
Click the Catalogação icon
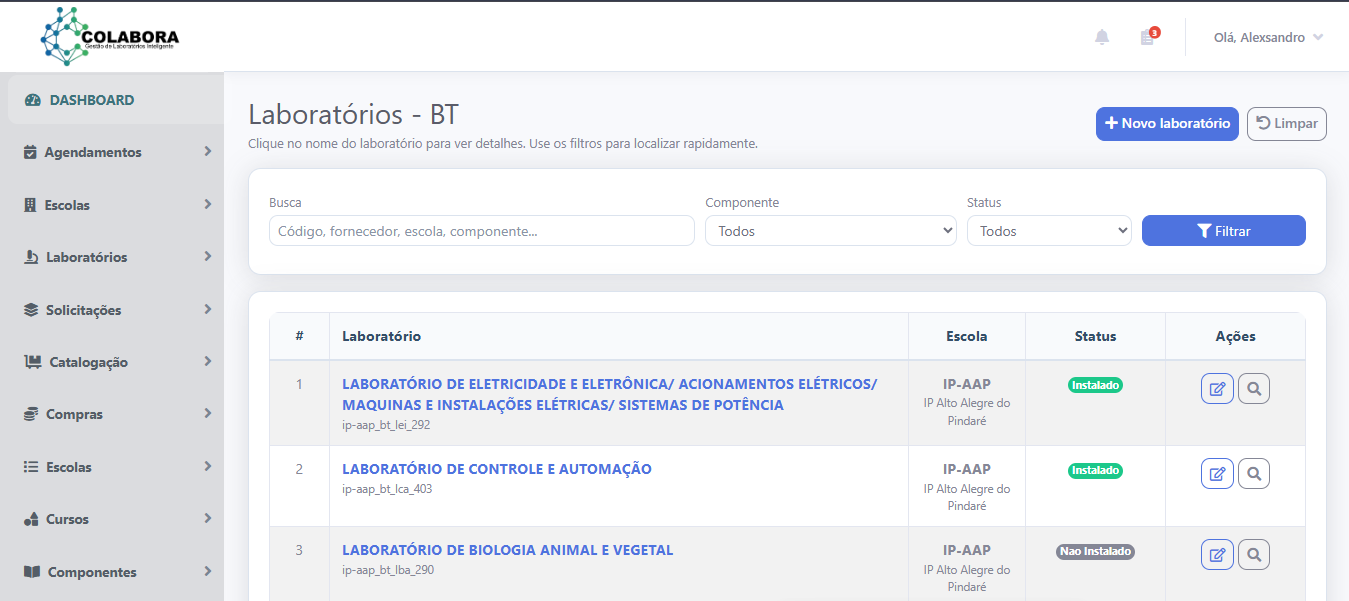tap(33, 362)
